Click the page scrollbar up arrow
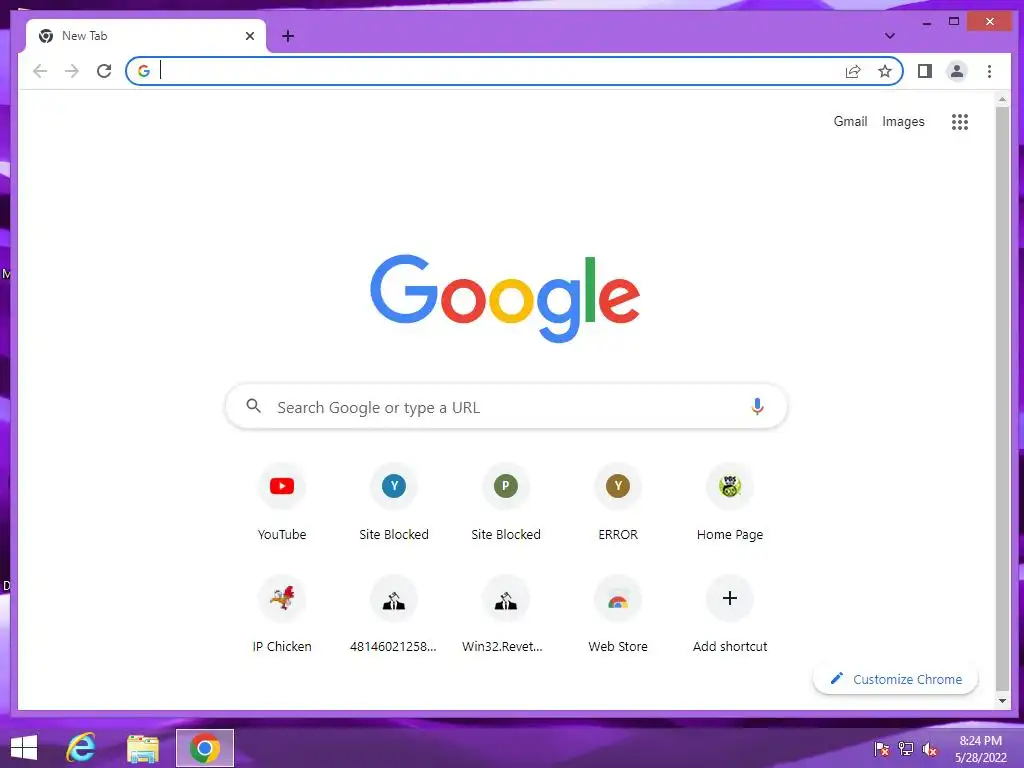Screen dimensions: 1024x768 (x=1002, y=100)
